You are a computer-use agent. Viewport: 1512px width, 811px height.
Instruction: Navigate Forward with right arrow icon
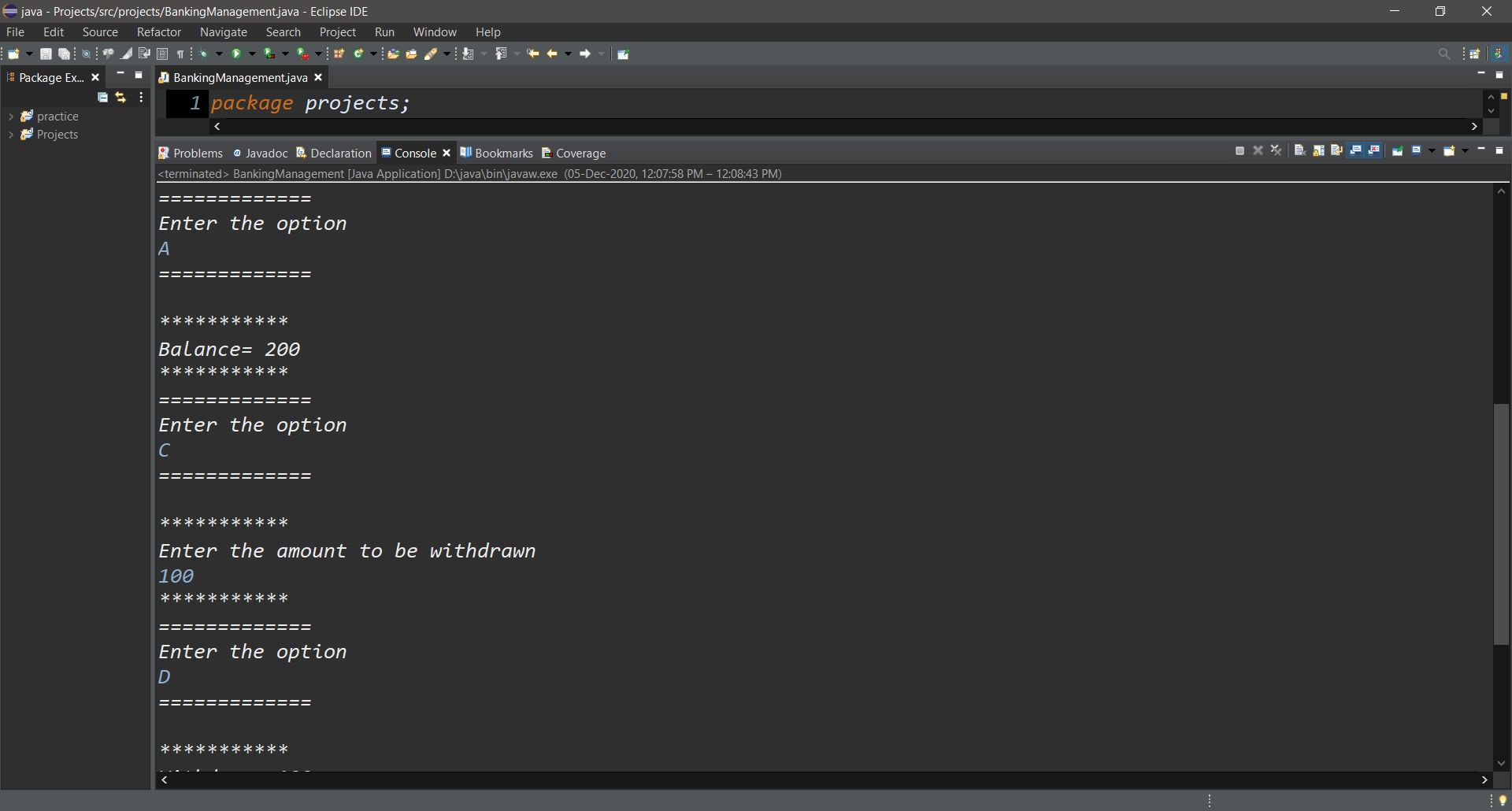pos(585,54)
